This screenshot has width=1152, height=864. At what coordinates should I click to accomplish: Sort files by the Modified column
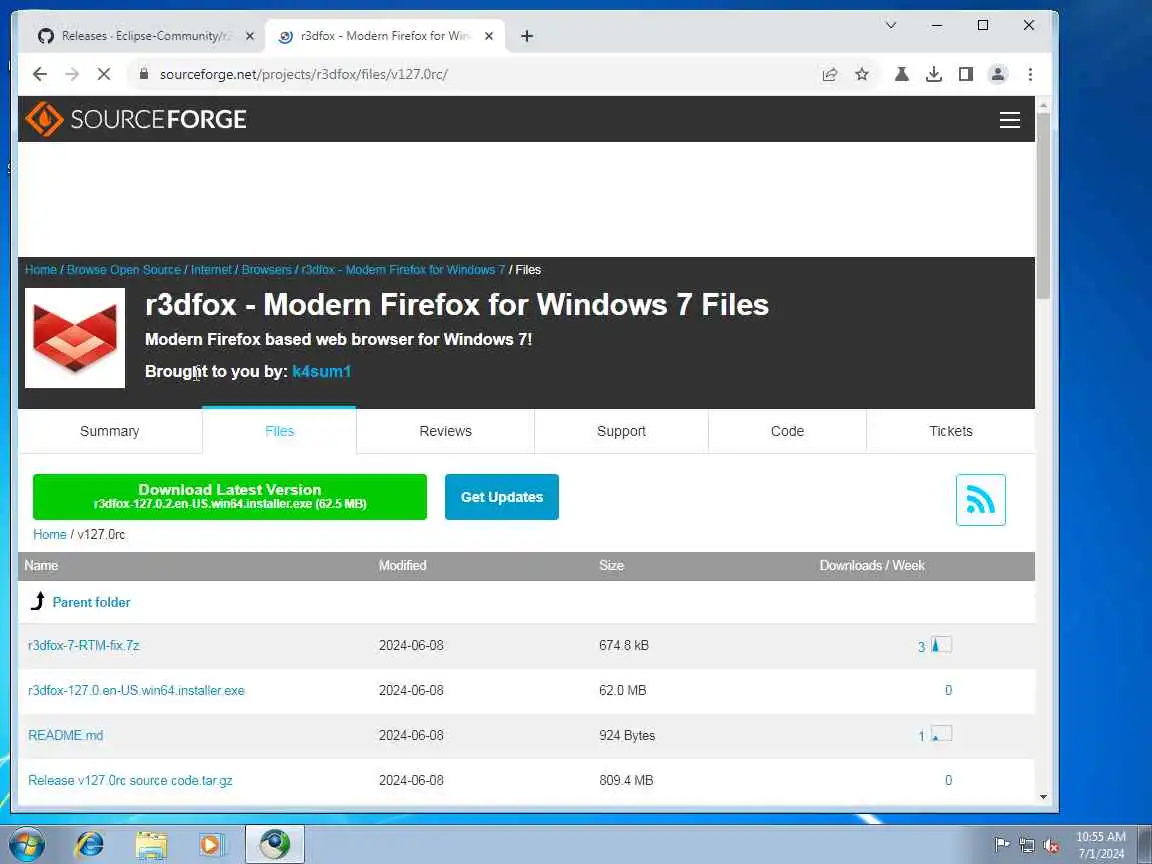[403, 565]
